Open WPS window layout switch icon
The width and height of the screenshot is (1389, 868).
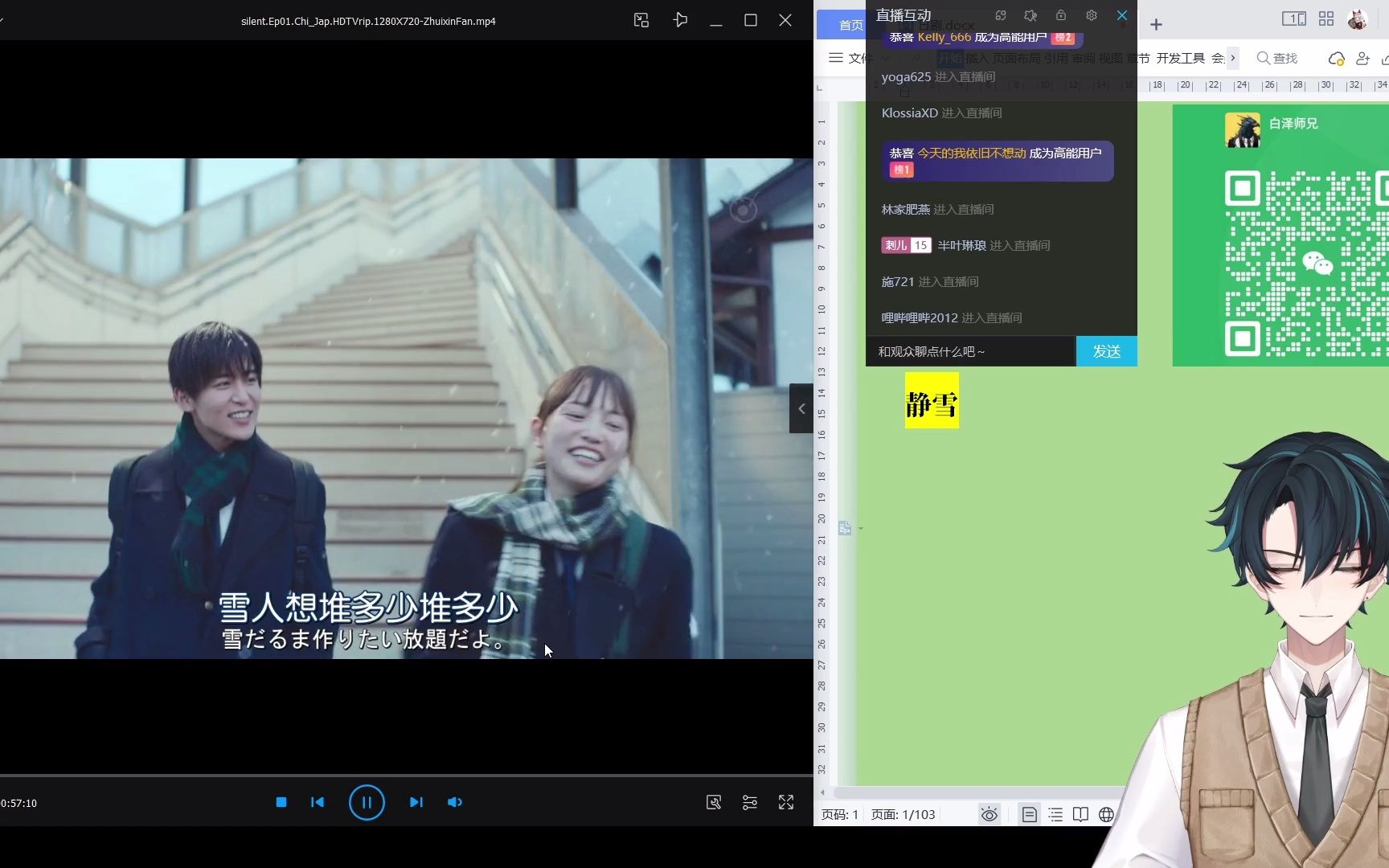click(x=1293, y=18)
